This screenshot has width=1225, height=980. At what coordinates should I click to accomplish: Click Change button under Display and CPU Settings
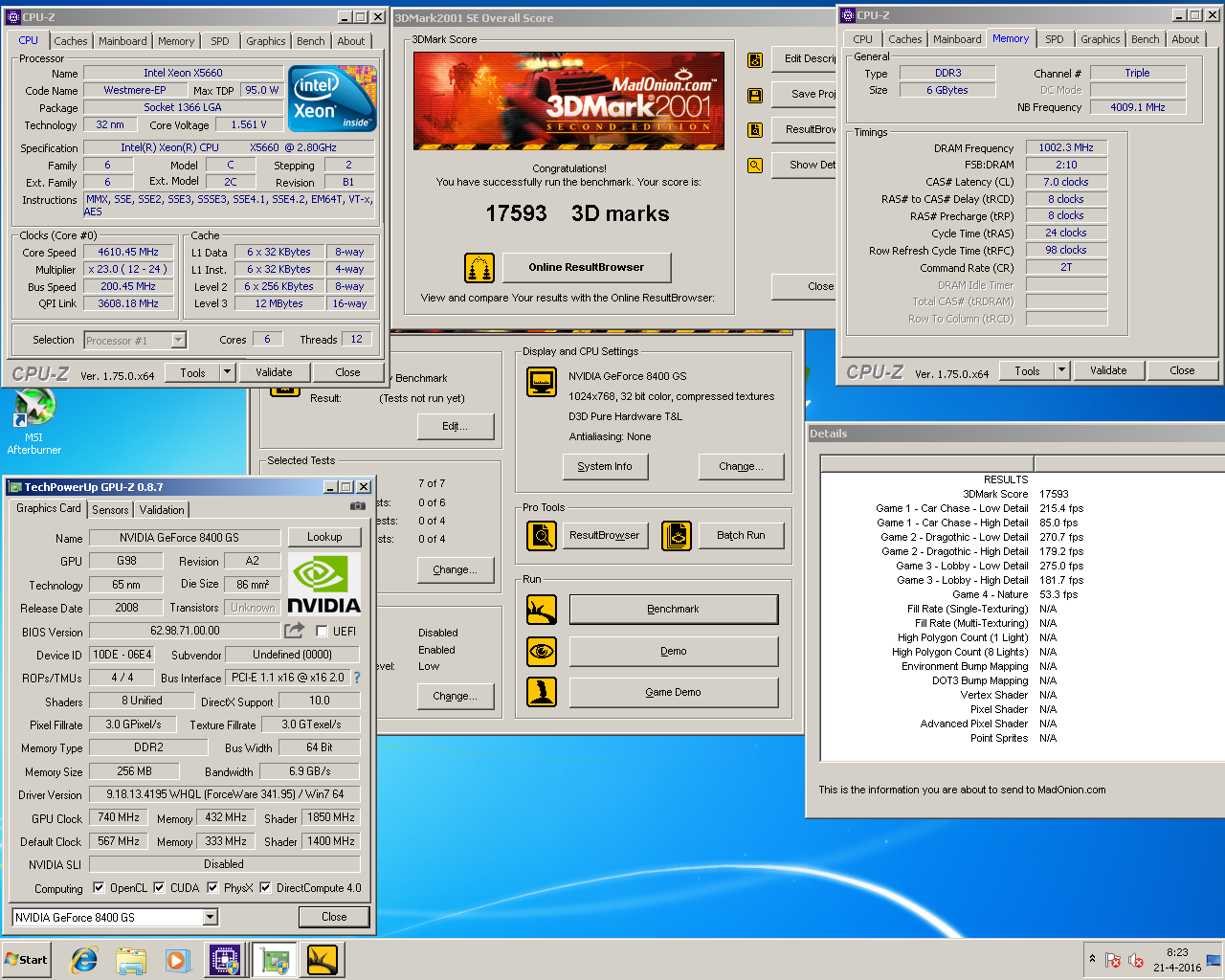coord(742,466)
